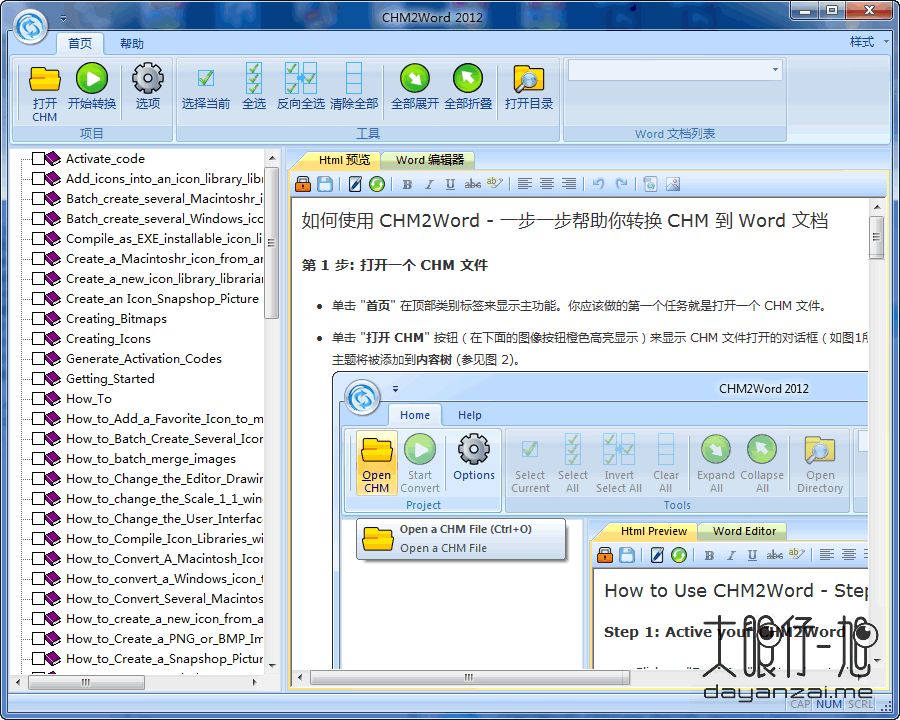
Task: Click the topic tree's scroll-down arrow
Action: click(x=272, y=666)
